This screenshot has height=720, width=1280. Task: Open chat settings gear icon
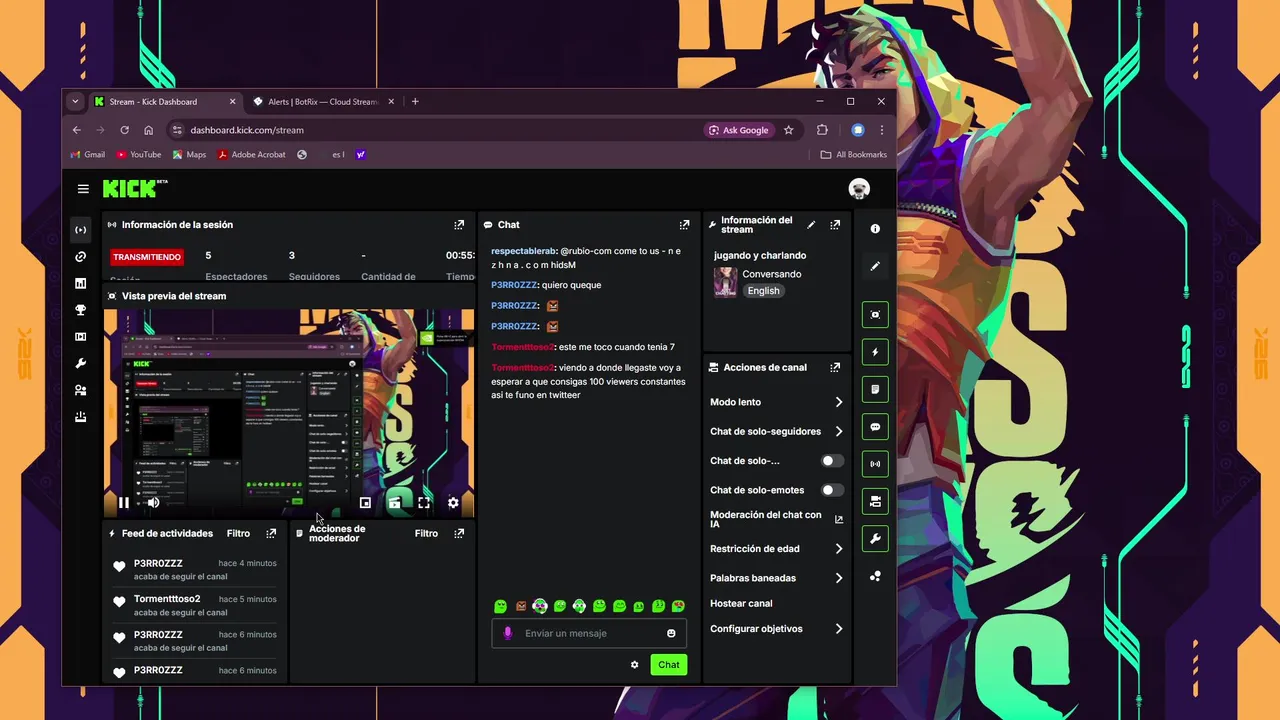[x=634, y=665]
